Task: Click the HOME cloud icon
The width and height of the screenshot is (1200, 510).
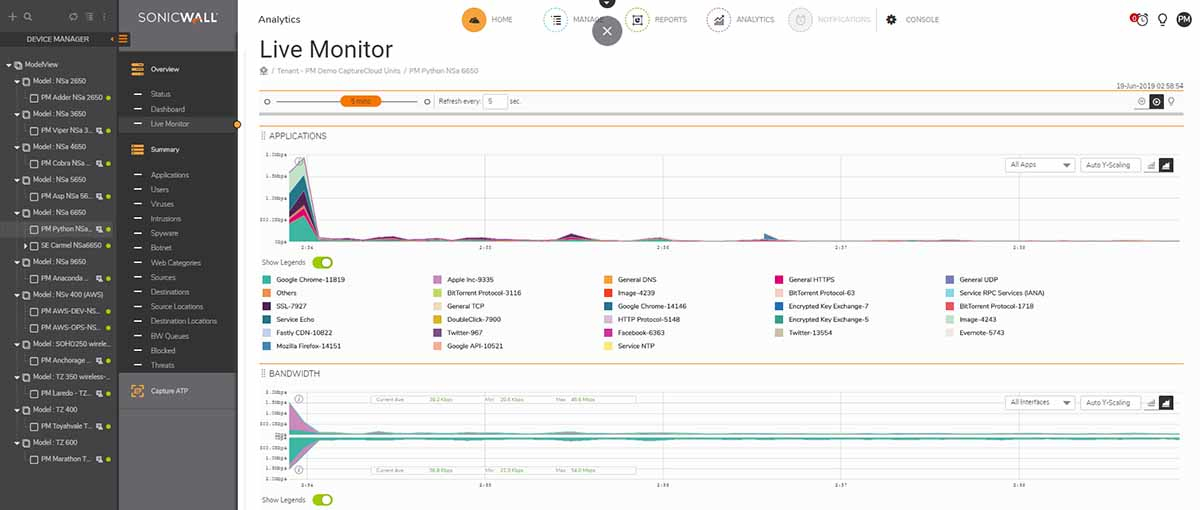Action: tap(474, 20)
